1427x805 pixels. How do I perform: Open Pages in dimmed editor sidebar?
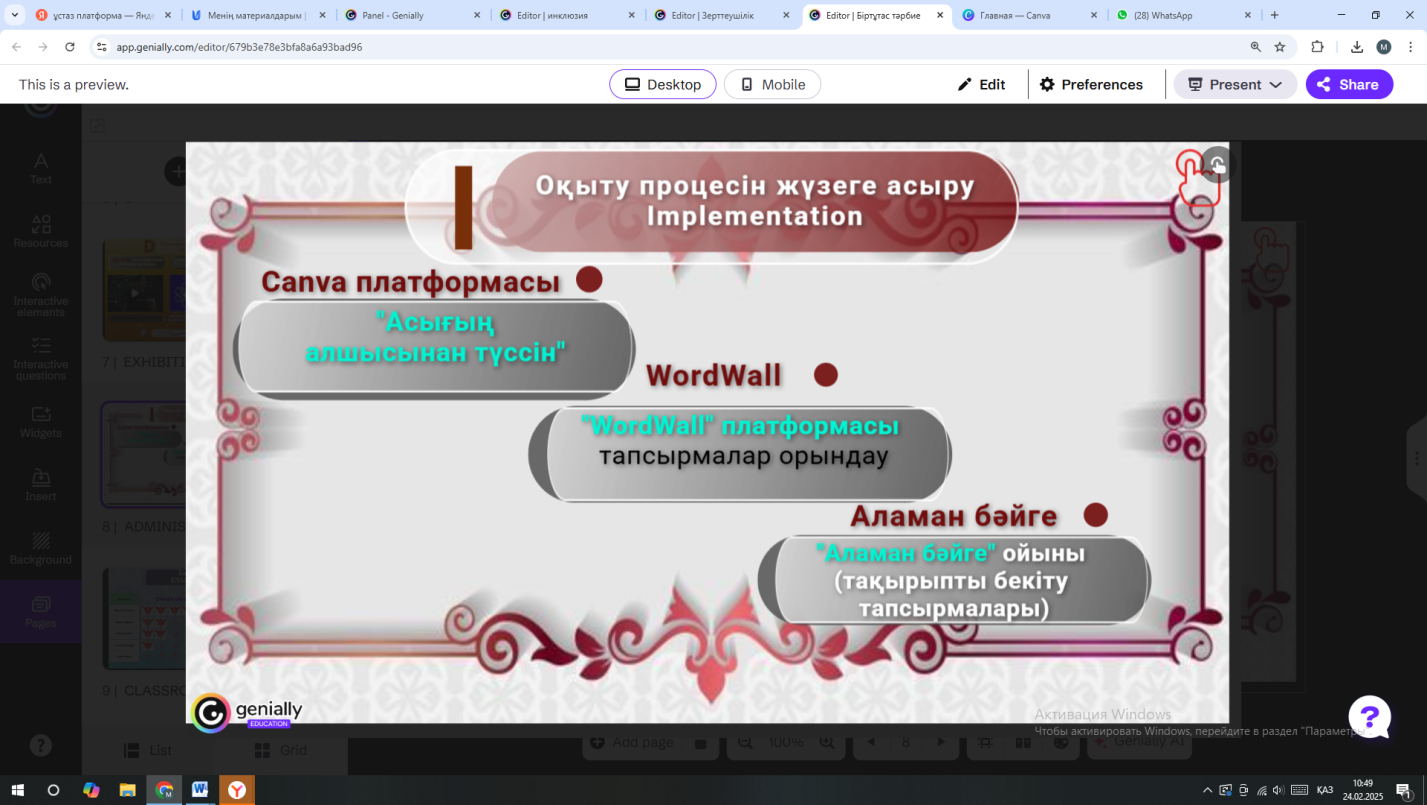pos(41,611)
